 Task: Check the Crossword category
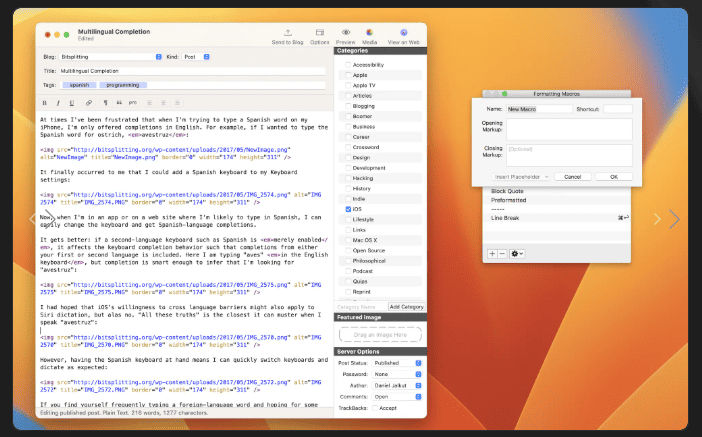[x=348, y=147]
